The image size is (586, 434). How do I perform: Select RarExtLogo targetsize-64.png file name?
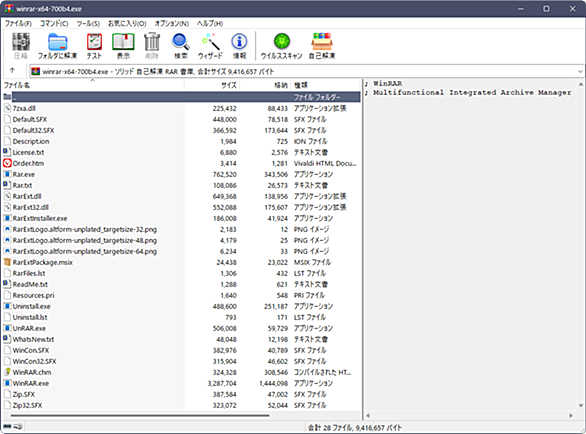[85, 251]
